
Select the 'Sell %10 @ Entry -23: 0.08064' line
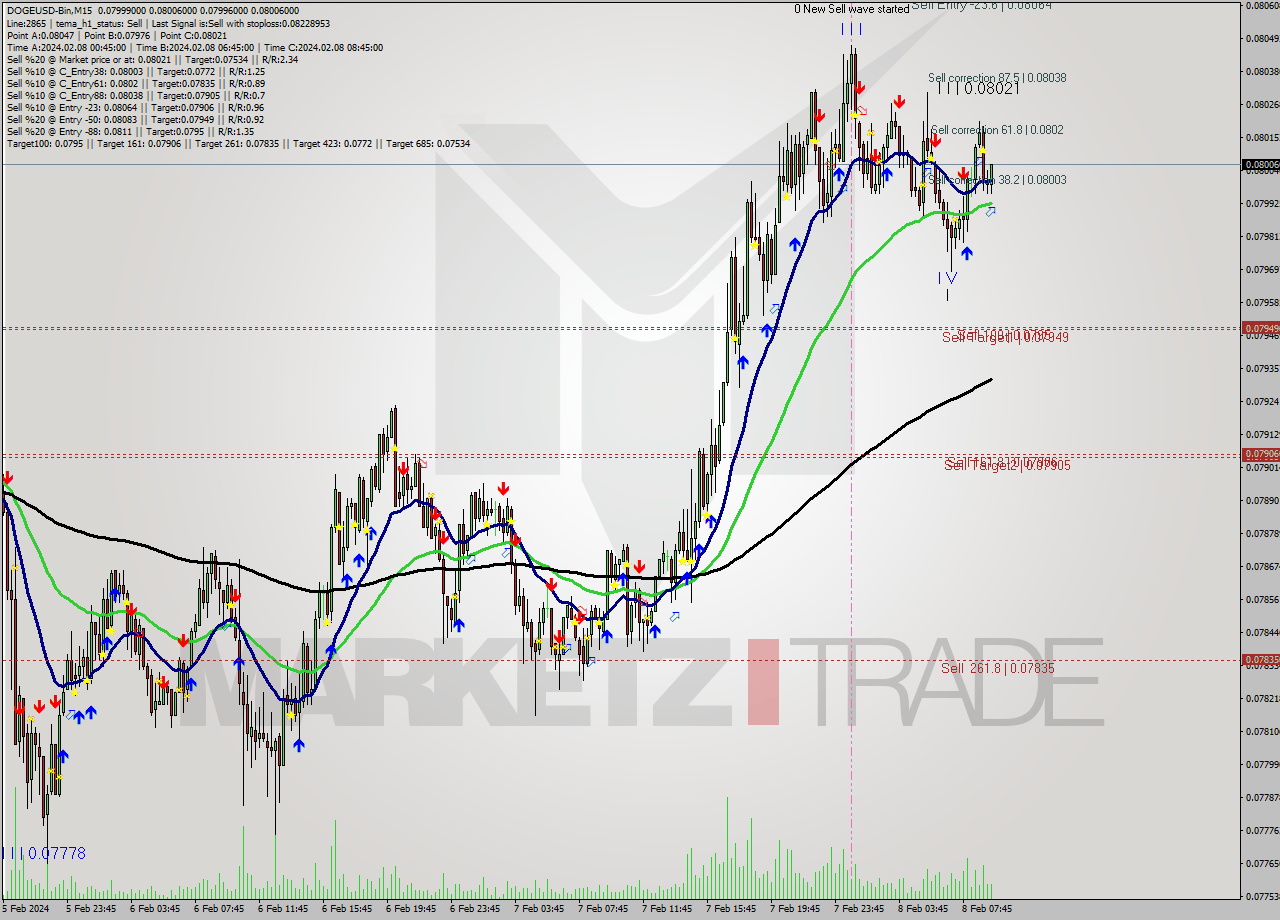click(136, 107)
